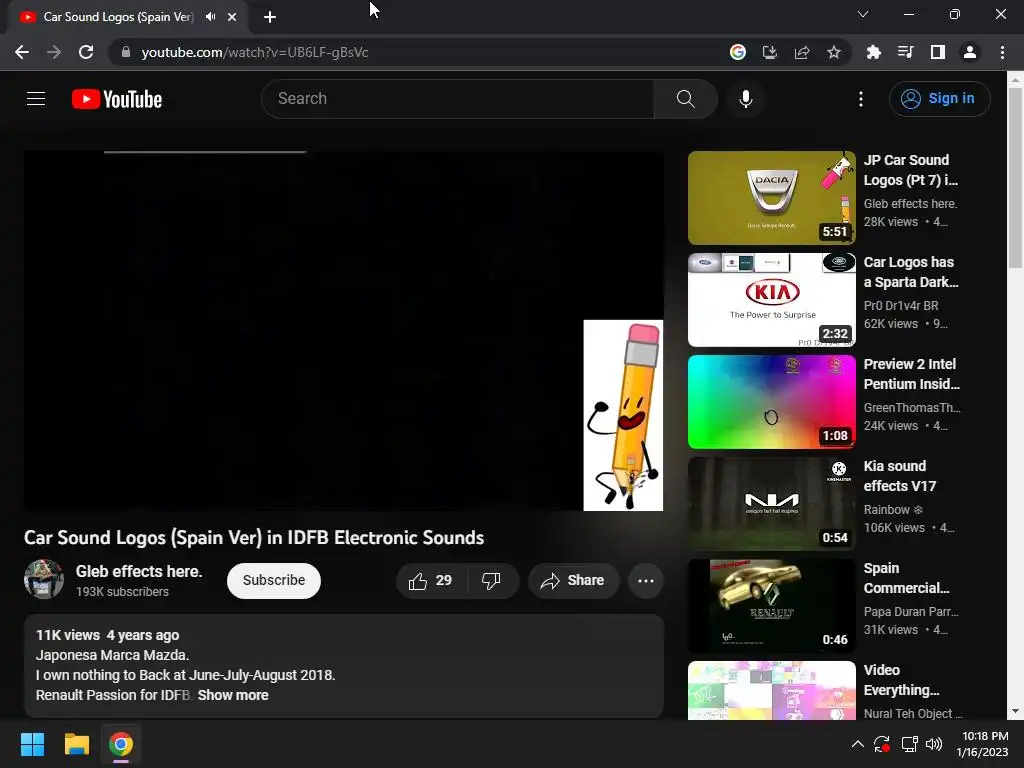Start voice search with microphone icon
Image resolution: width=1024 pixels, height=768 pixels.
[x=746, y=99]
